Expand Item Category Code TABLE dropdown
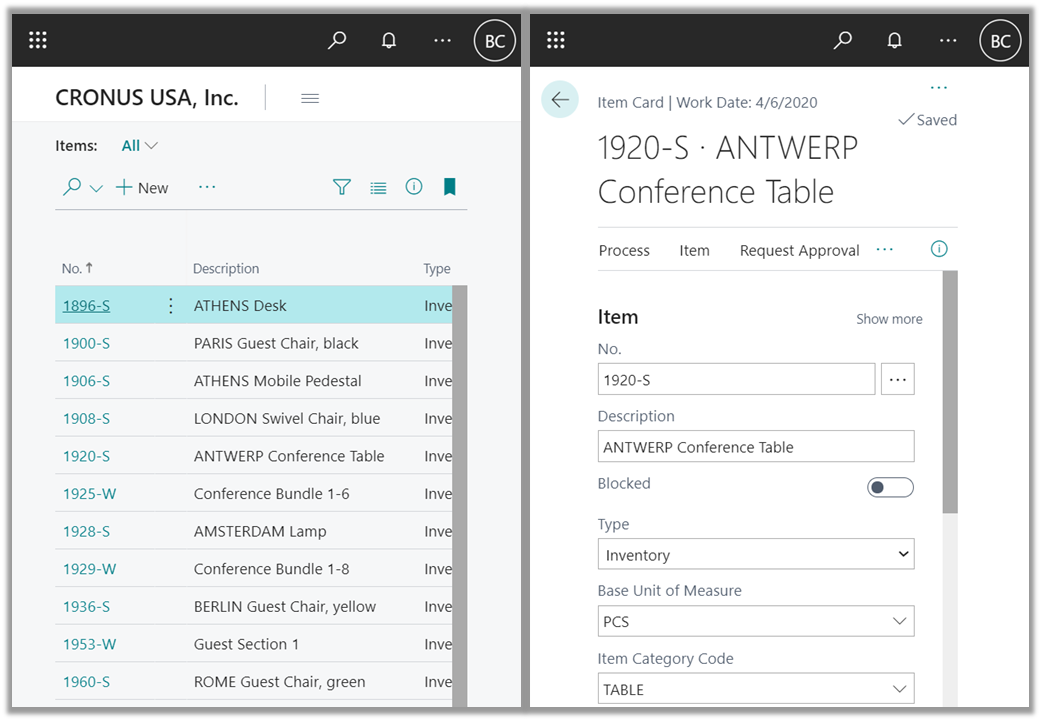 click(x=755, y=689)
